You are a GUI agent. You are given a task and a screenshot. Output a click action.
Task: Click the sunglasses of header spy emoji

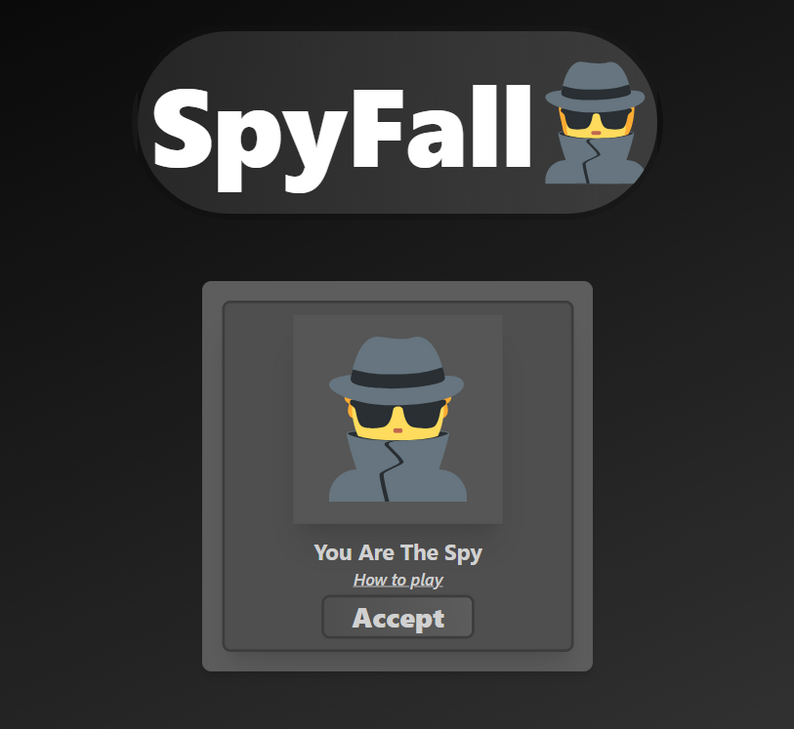[x=596, y=119]
